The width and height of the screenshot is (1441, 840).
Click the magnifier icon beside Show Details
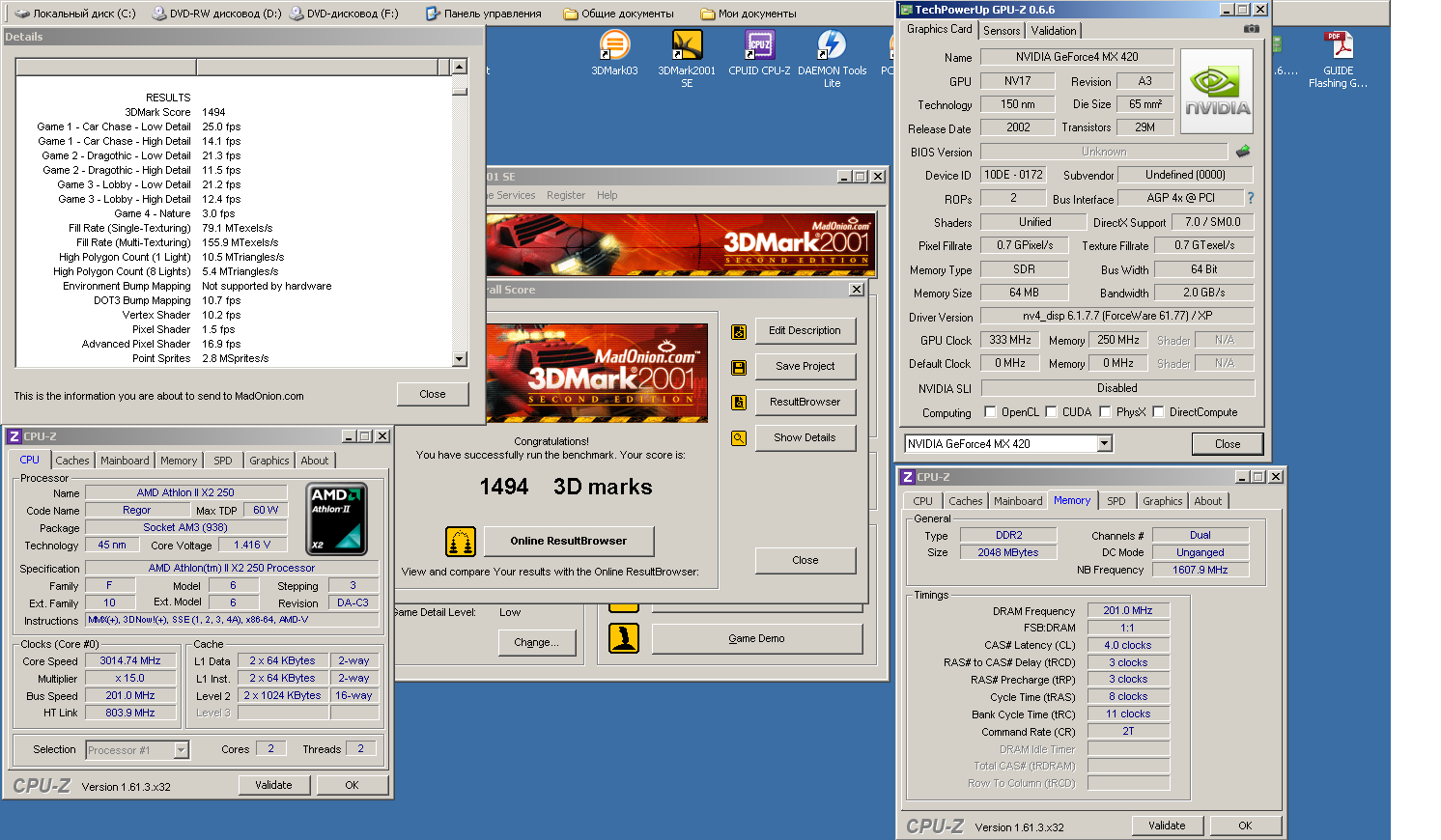(x=739, y=438)
